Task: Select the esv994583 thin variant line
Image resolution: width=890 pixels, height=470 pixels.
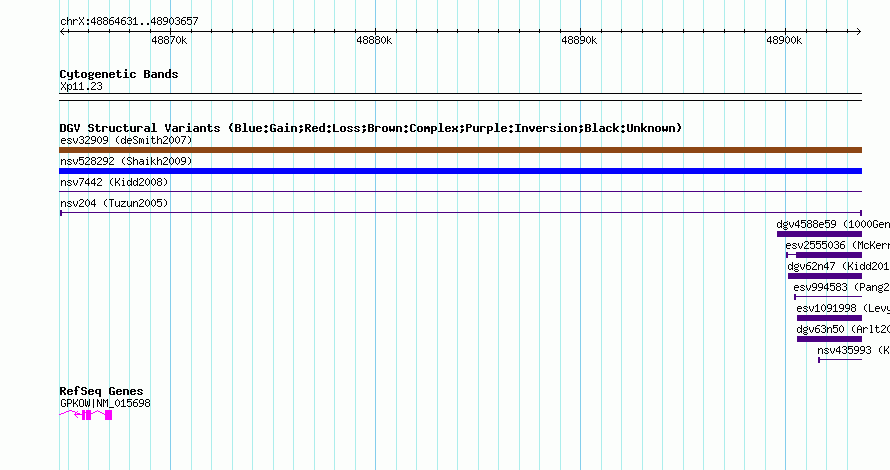Action: coord(828,297)
